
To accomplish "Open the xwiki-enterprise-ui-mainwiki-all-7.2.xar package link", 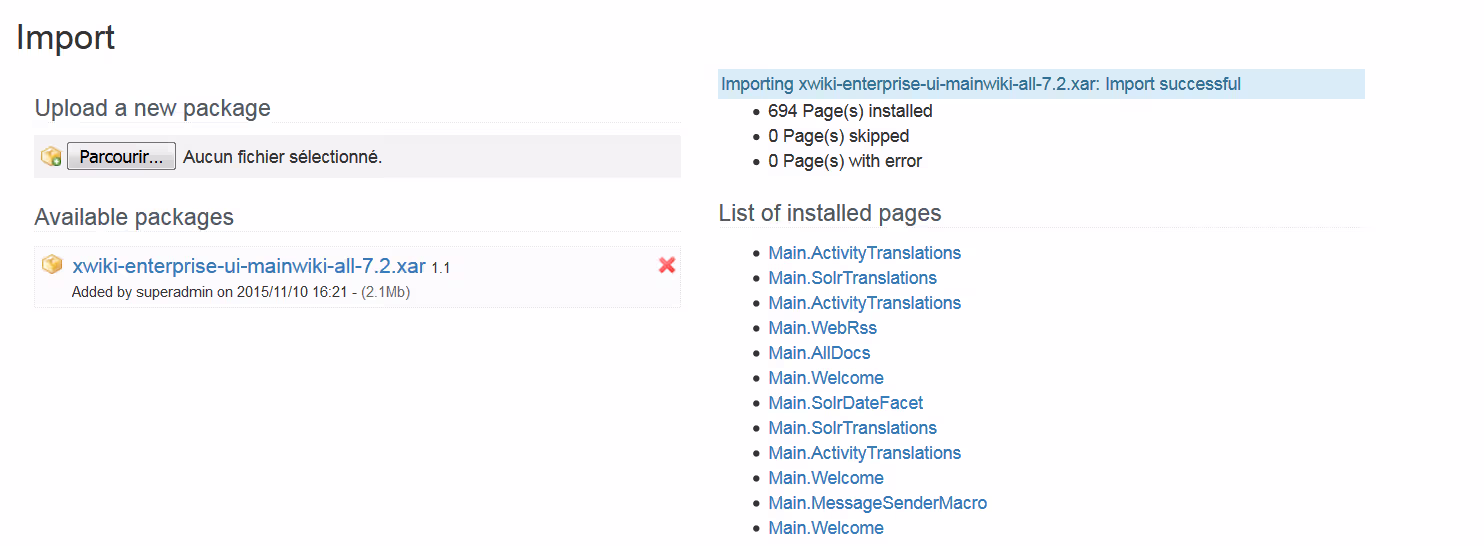I will tap(249, 266).
